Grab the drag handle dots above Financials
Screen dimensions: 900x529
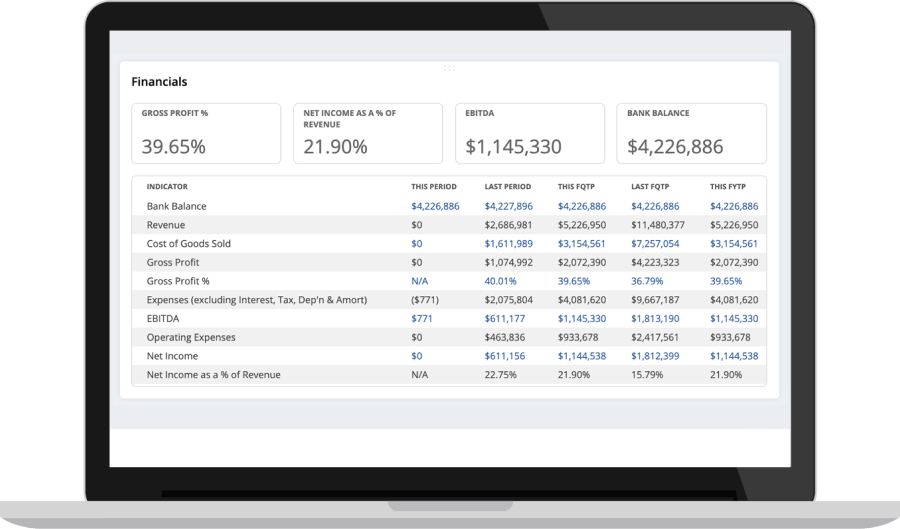[x=449, y=68]
